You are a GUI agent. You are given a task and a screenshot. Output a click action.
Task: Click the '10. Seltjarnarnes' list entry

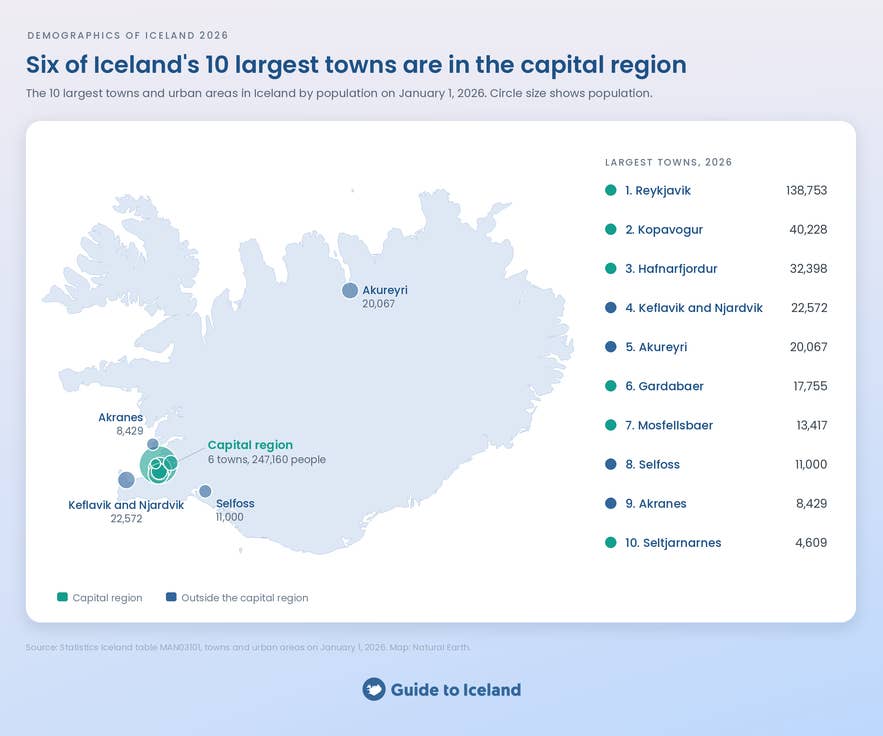coord(673,543)
